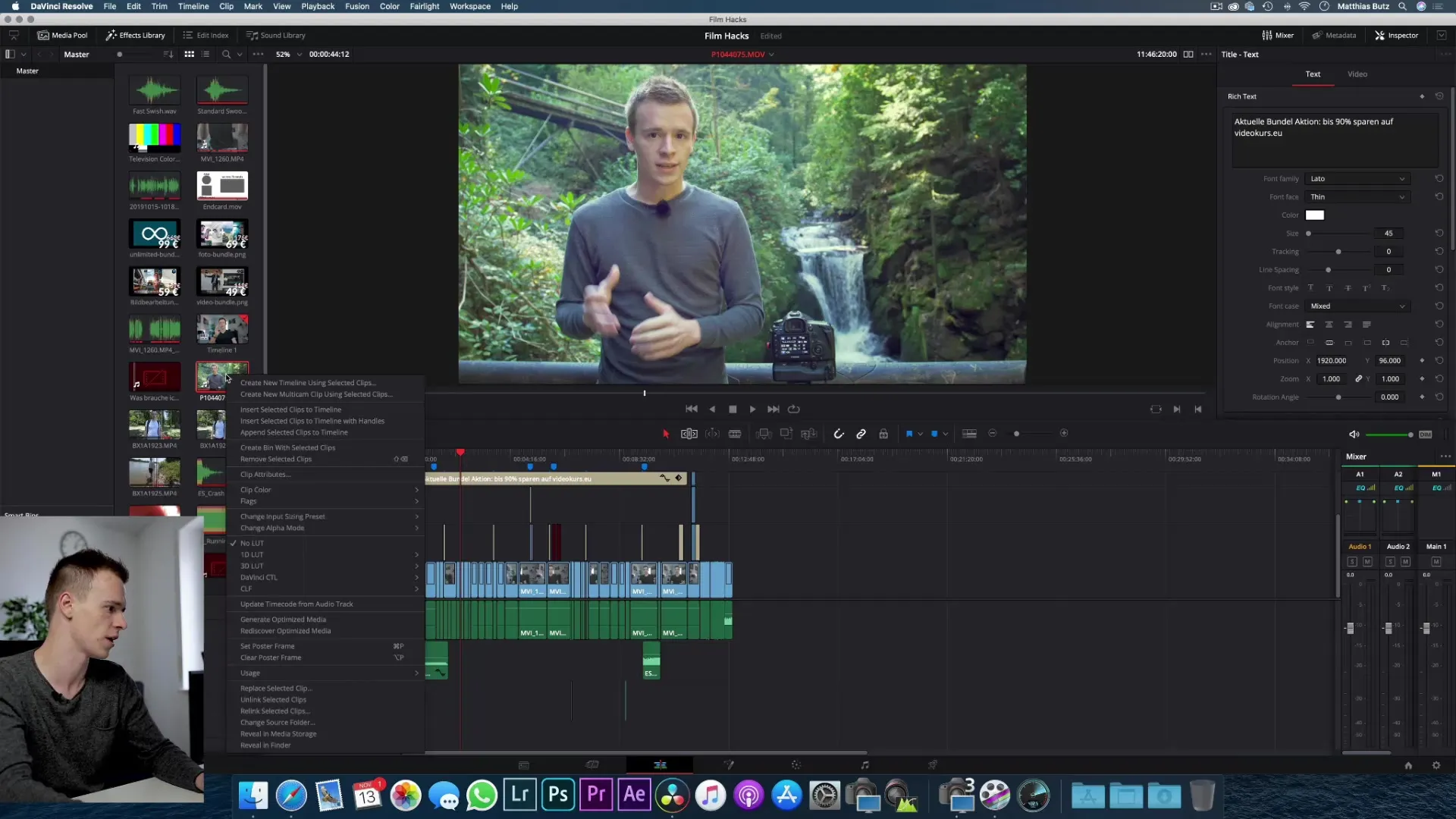Image resolution: width=1456 pixels, height=819 pixels.
Task: Select the arrow Selection Mode tool
Action: 666,434
